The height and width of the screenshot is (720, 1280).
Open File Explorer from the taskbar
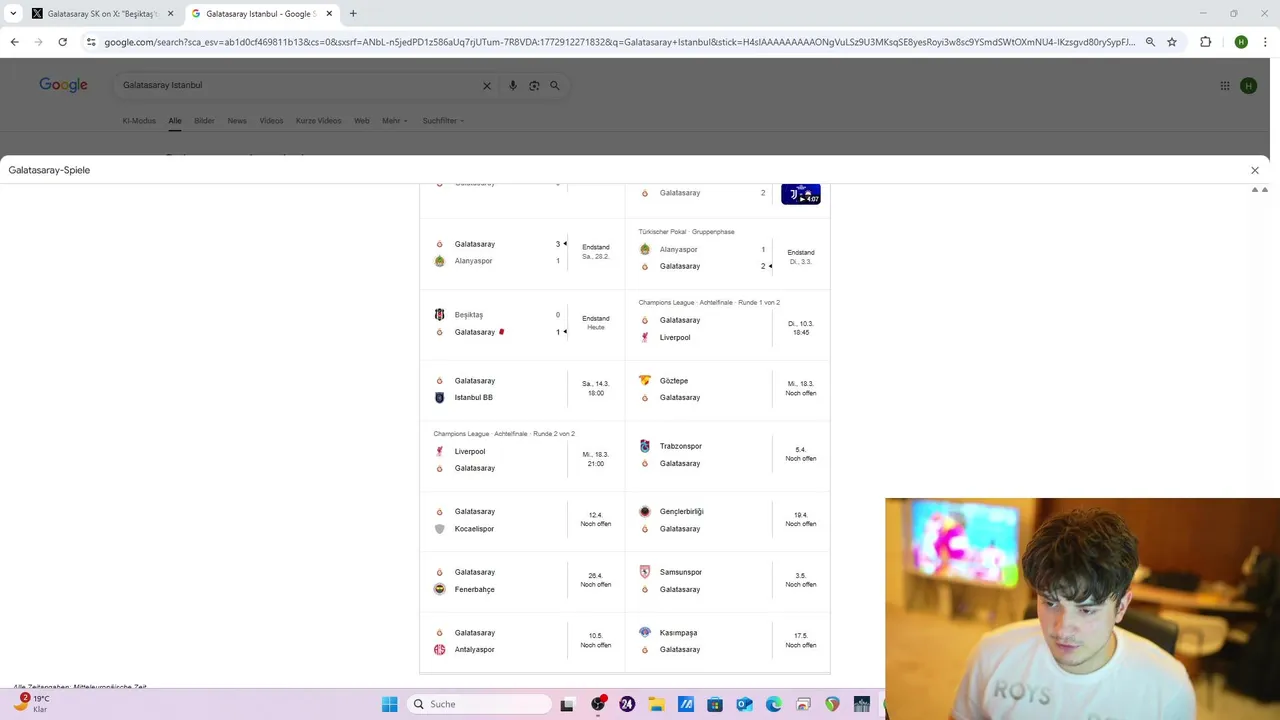pos(656,704)
